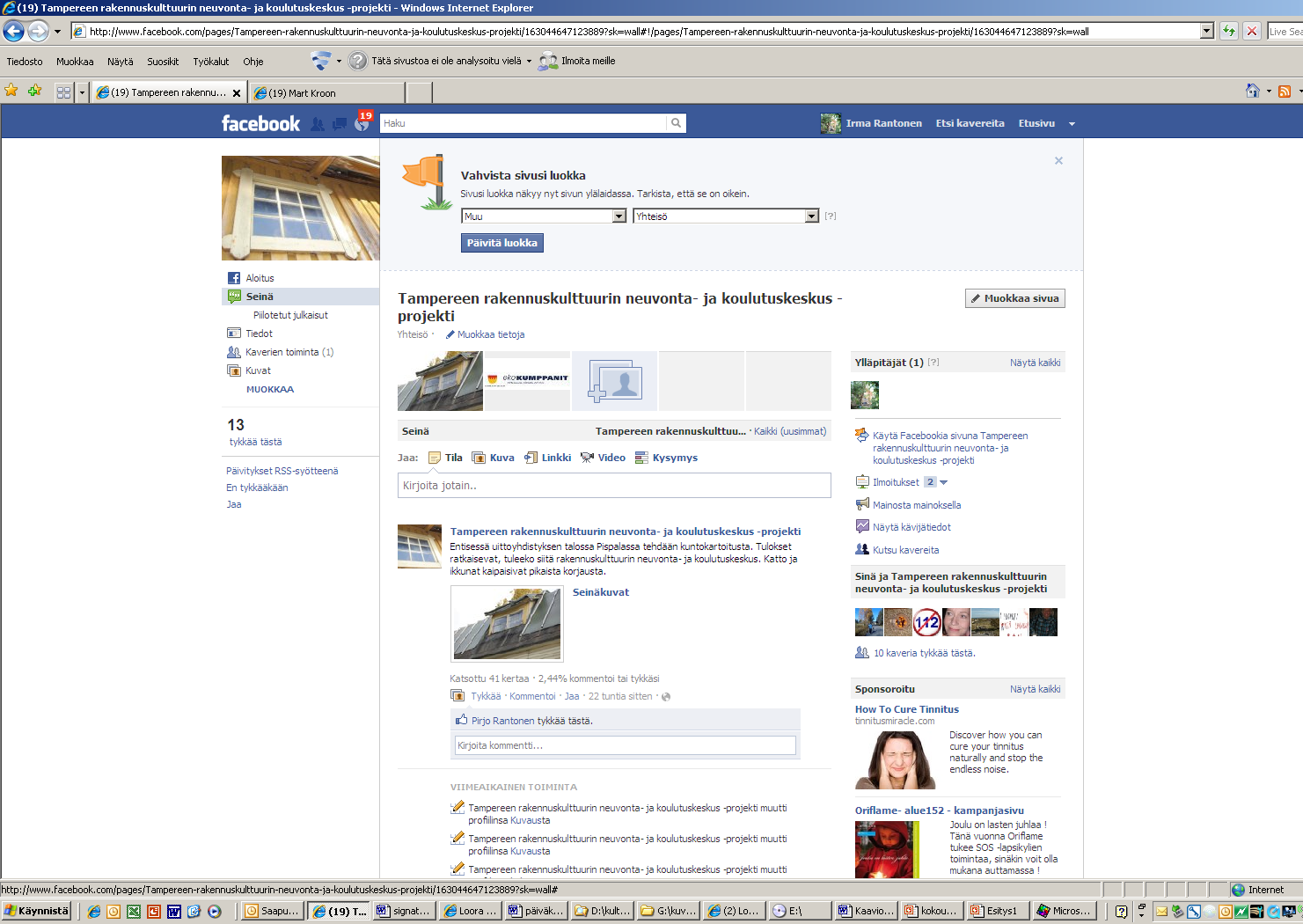This screenshot has width=1303, height=924.
Task: Open Etsi kavereita link
Action: click(970, 123)
